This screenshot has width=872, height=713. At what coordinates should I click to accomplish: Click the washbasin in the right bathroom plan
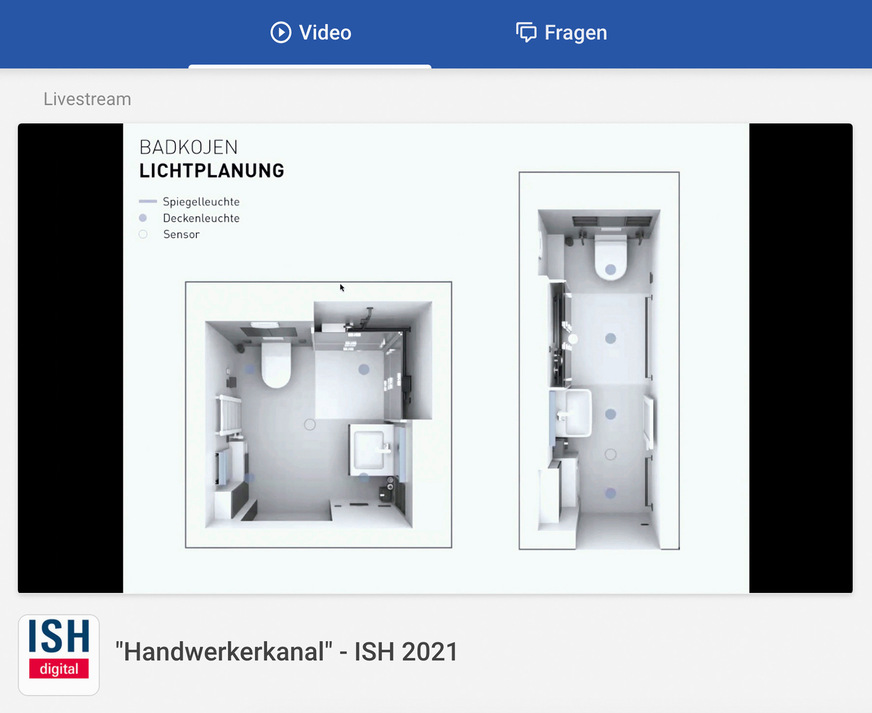[x=572, y=412]
